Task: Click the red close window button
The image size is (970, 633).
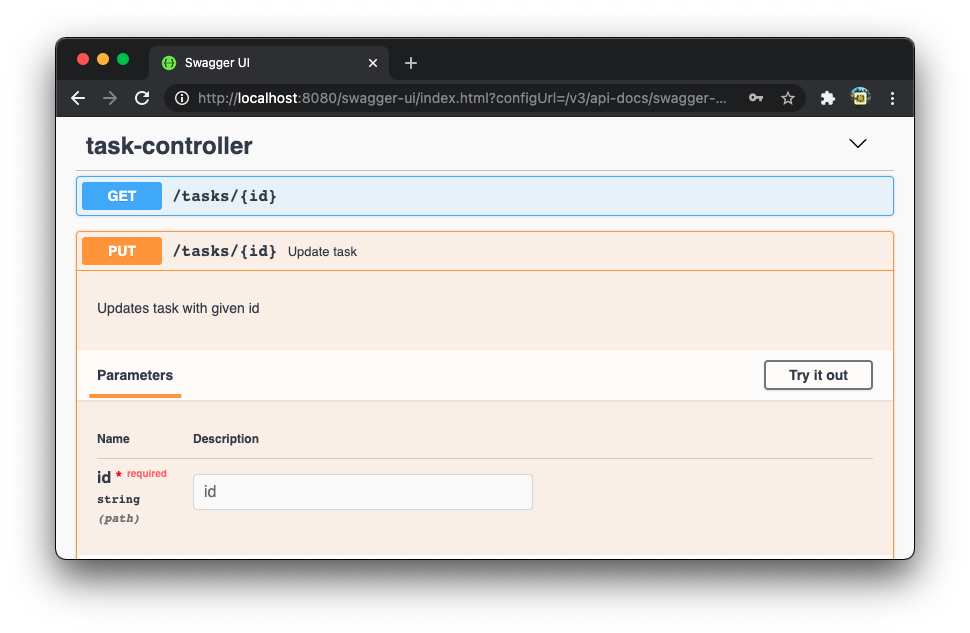Action: [x=83, y=59]
